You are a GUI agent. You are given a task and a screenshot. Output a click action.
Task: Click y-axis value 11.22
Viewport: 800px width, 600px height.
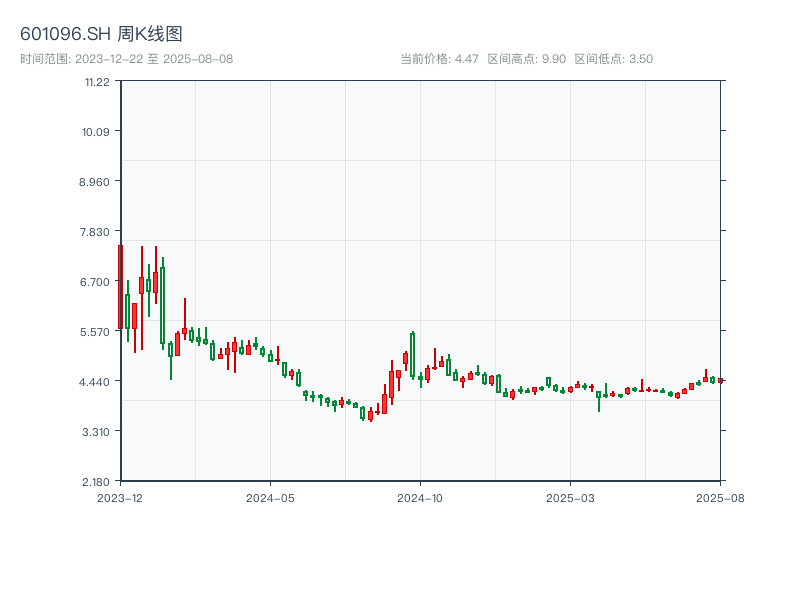point(97,82)
